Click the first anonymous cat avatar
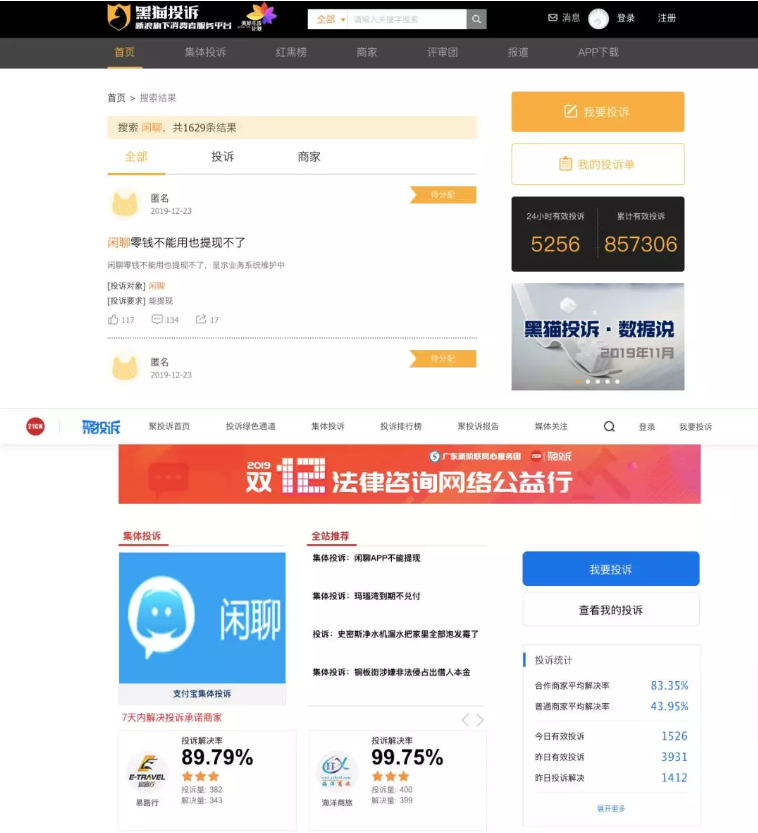The image size is (758, 833). pyautogui.click(x=125, y=204)
